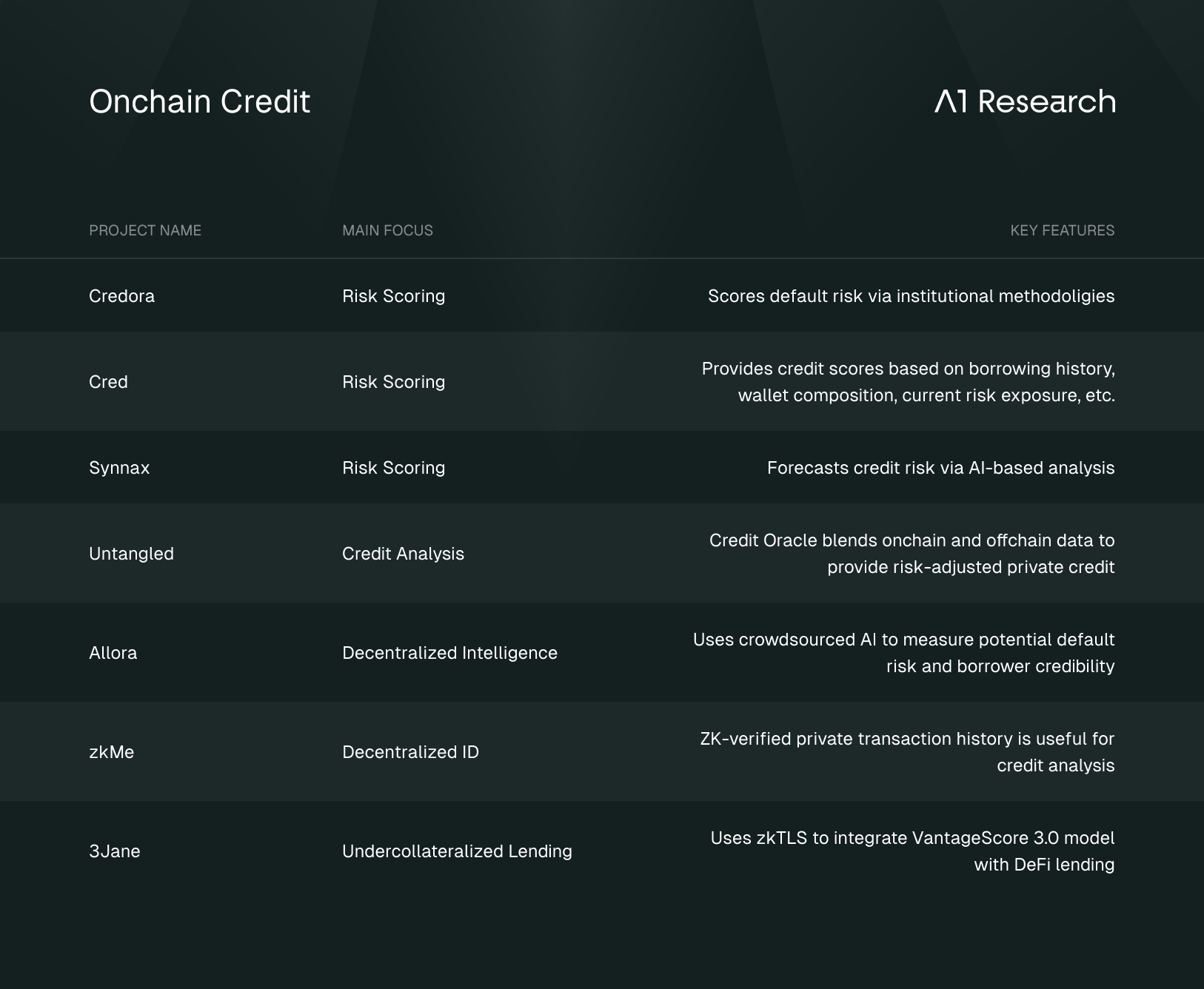Click the A1 Research logo
The width and height of the screenshot is (1204, 989).
click(x=1025, y=101)
